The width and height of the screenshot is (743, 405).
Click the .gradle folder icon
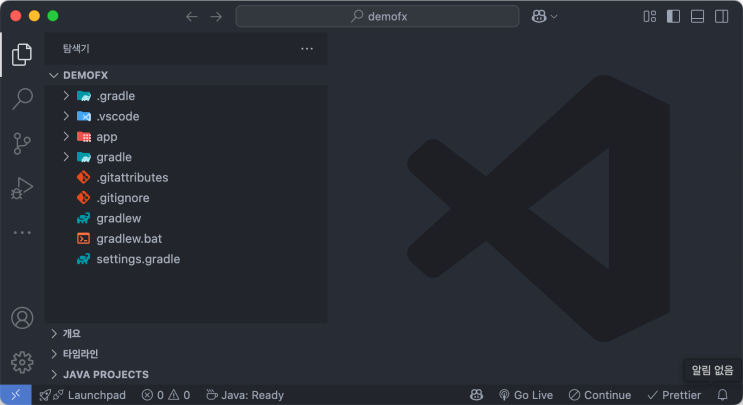(84, 96)
